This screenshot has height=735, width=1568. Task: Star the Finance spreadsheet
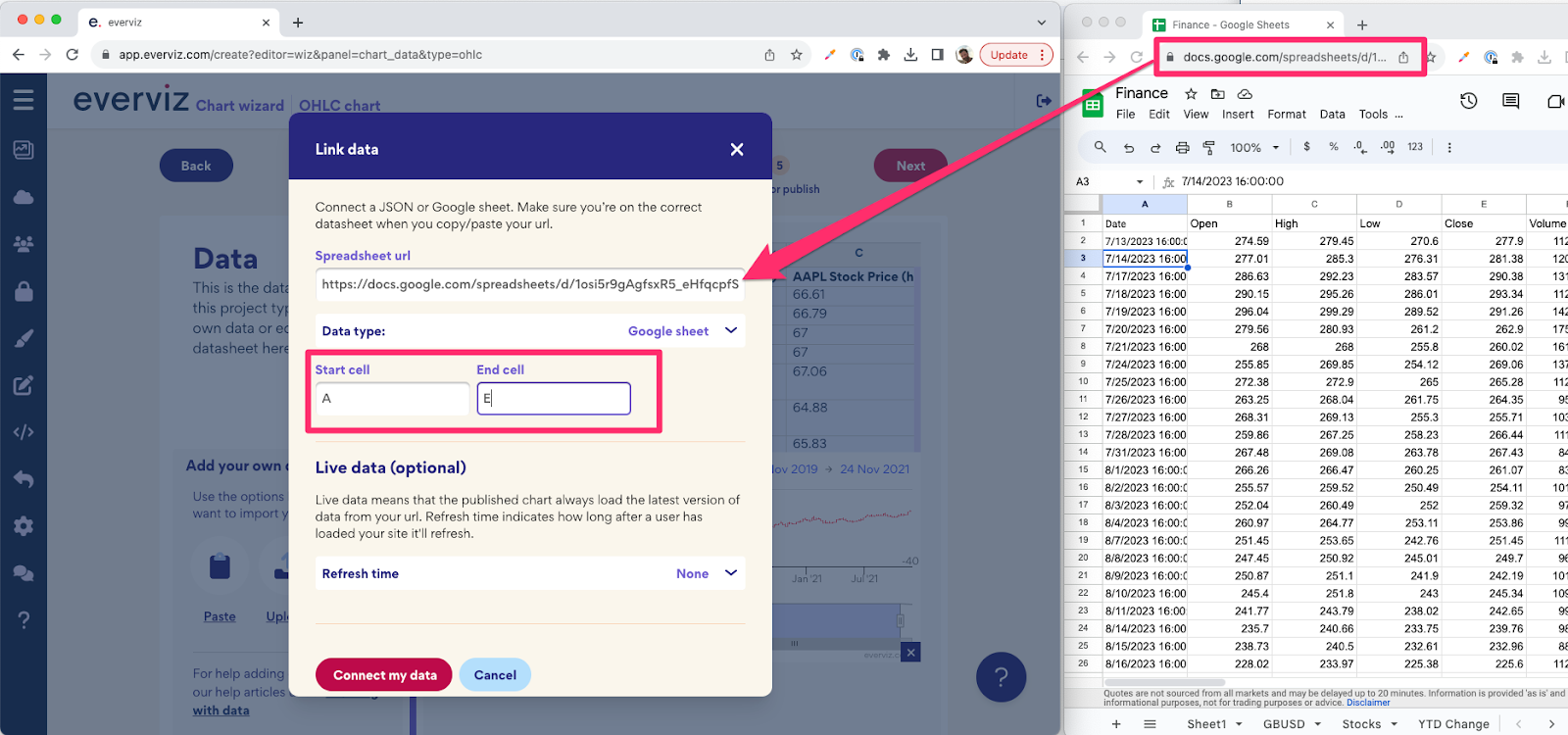[1191, 94]
